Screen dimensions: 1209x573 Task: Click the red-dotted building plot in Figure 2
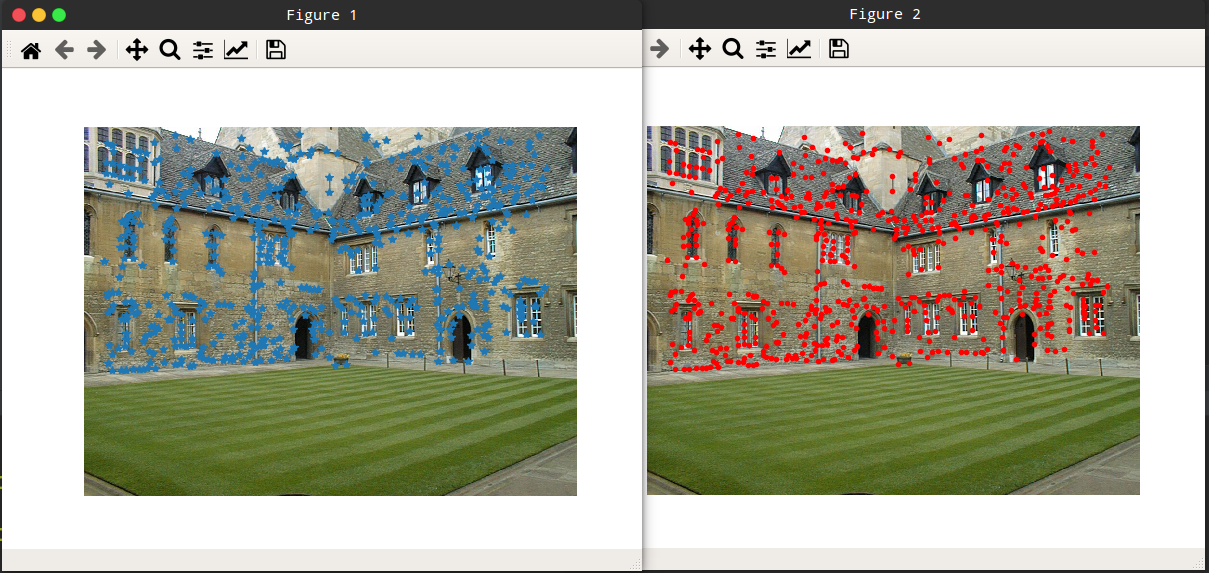893,310
